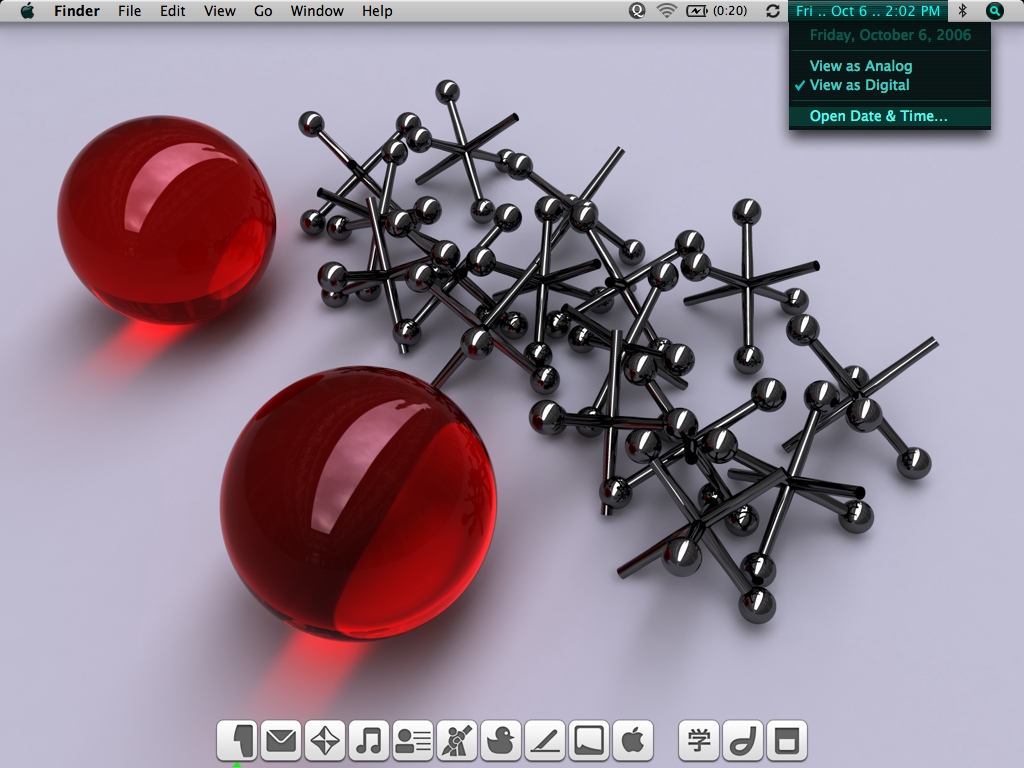
Task: Select the checked View as Digital option
Action: click(889, 85)
